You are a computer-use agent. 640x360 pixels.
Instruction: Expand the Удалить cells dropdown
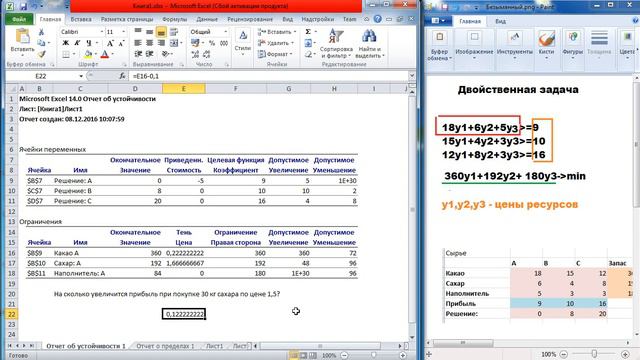click(x=292, y=43)
